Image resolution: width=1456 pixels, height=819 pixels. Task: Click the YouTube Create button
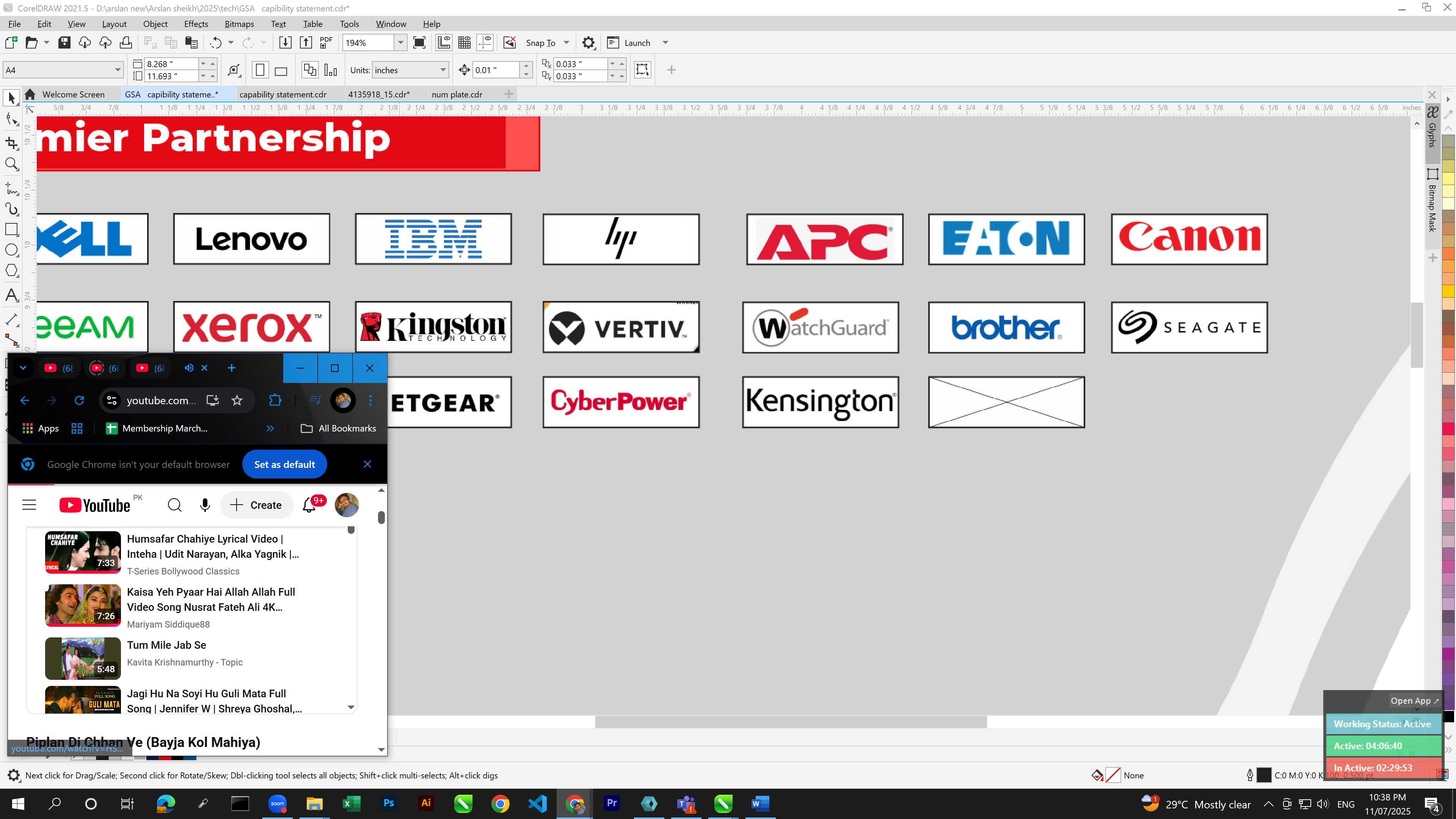[257, 505]
